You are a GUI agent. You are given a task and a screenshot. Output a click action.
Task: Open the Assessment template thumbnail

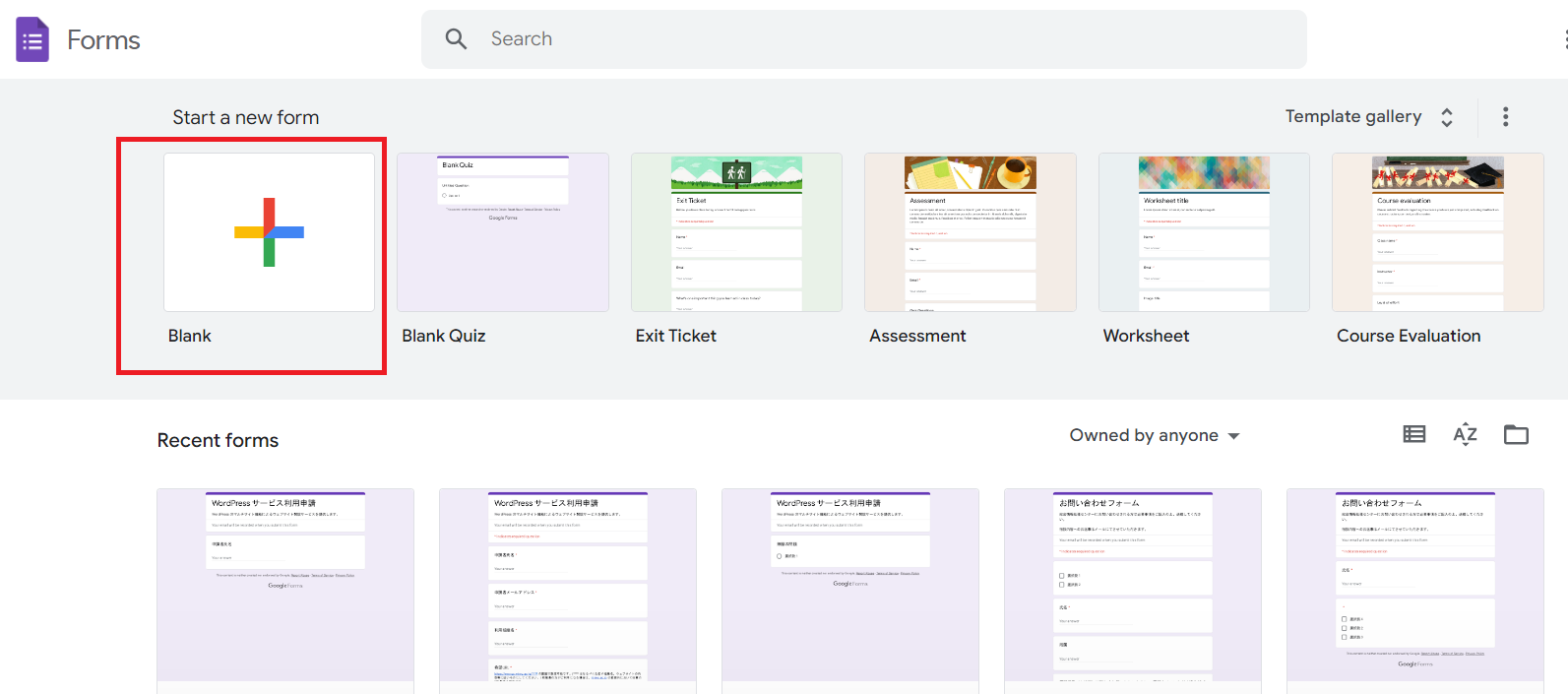[971, 232]
